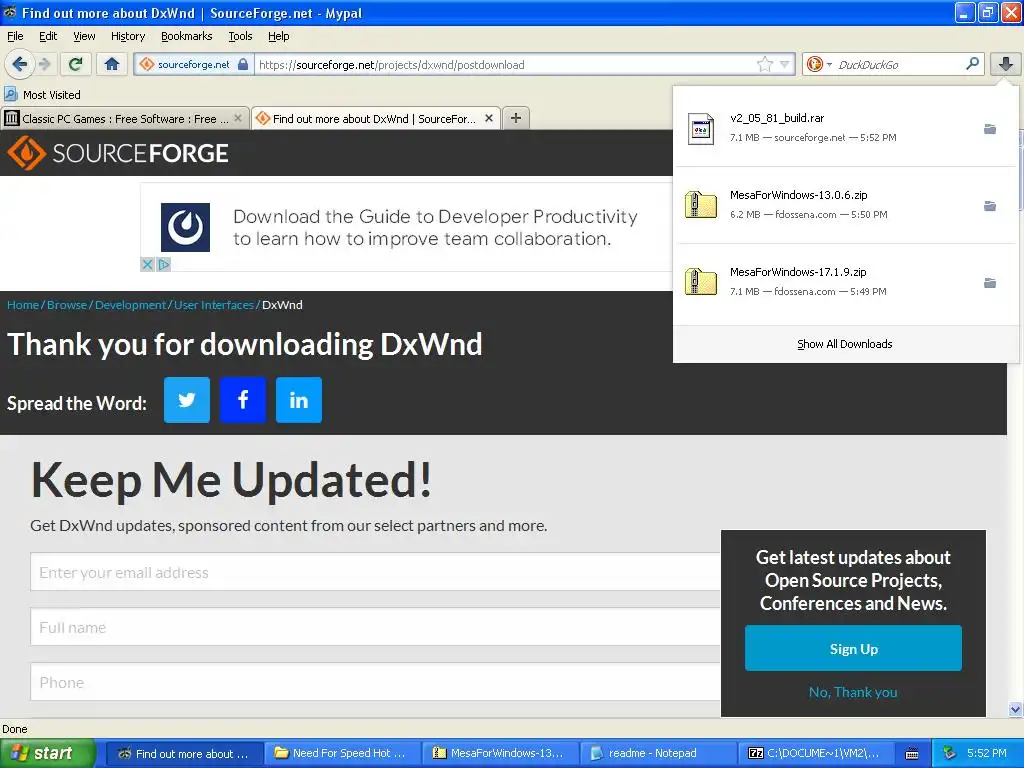Toggle the Downloads arrow toolbar button
Viewport: 1024px width, 768px height.
1006,64
